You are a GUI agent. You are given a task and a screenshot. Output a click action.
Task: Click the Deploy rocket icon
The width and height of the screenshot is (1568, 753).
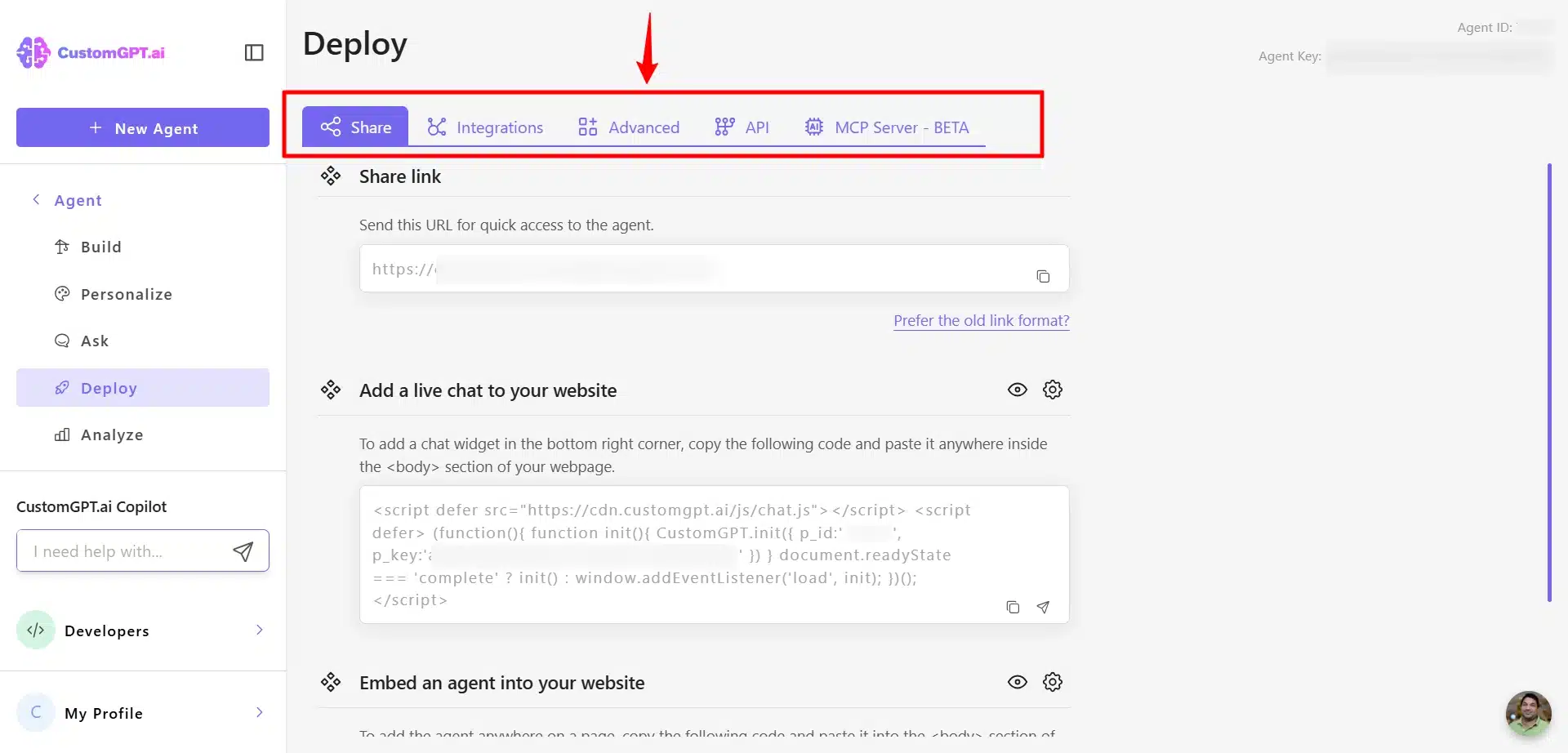click(x=62, y=388)
